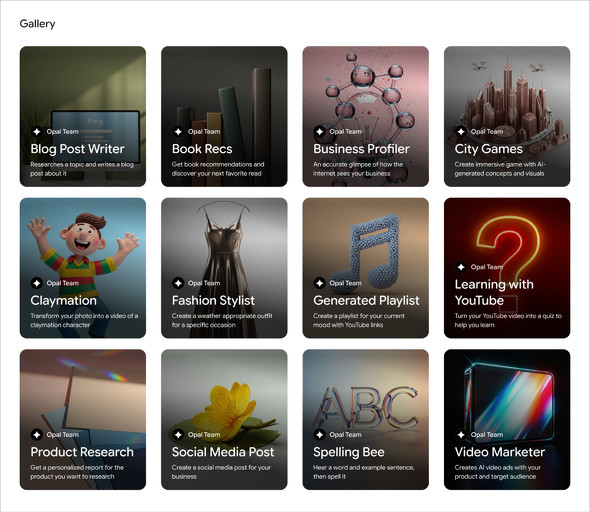The width and height of the screenshot is (590, 512).
Task: Click the Opal Team sparkle icon on Blog Post Writer
Action: (36, 132)
